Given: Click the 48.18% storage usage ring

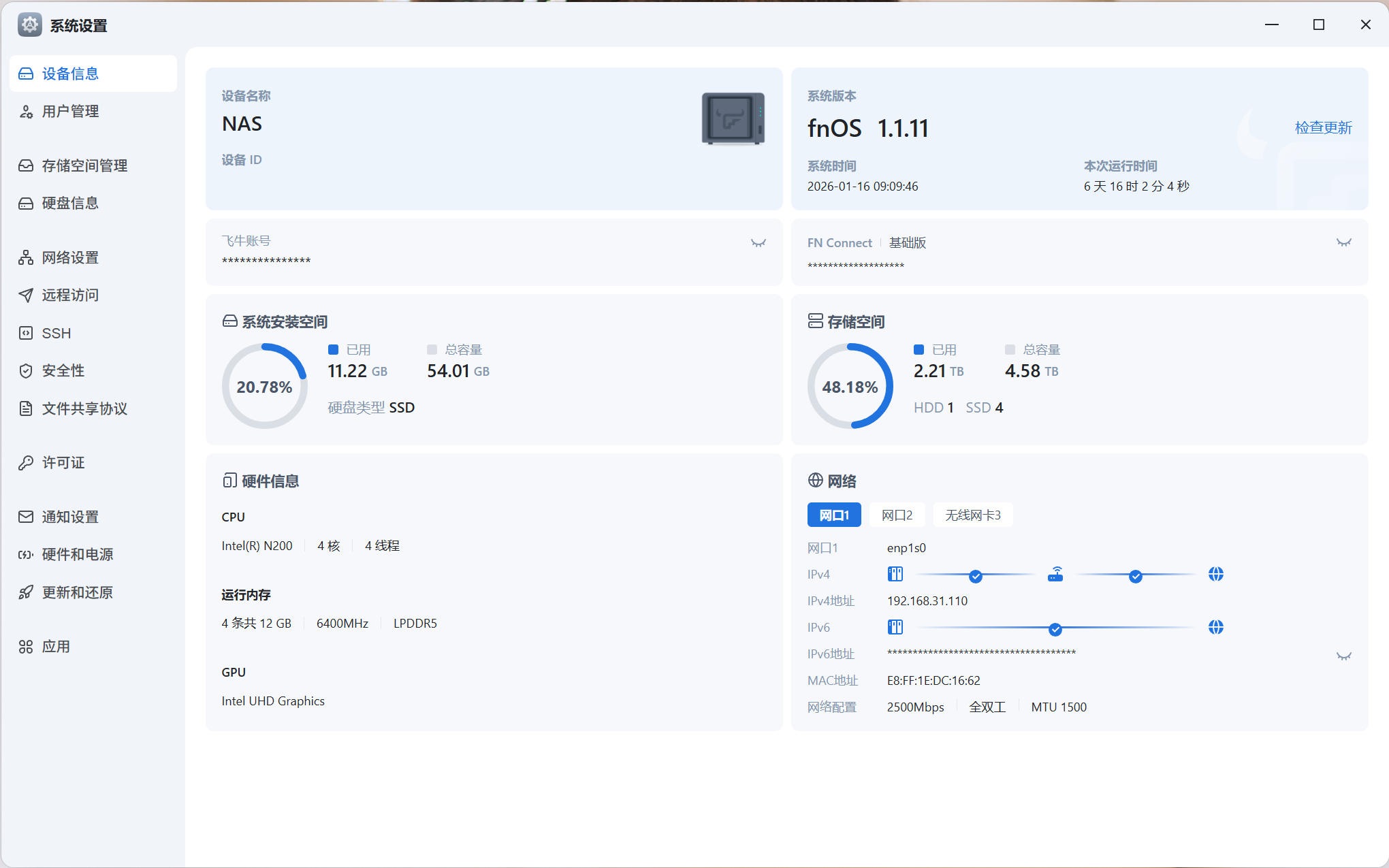Looking at the screenshot, I should click(850, 387).
